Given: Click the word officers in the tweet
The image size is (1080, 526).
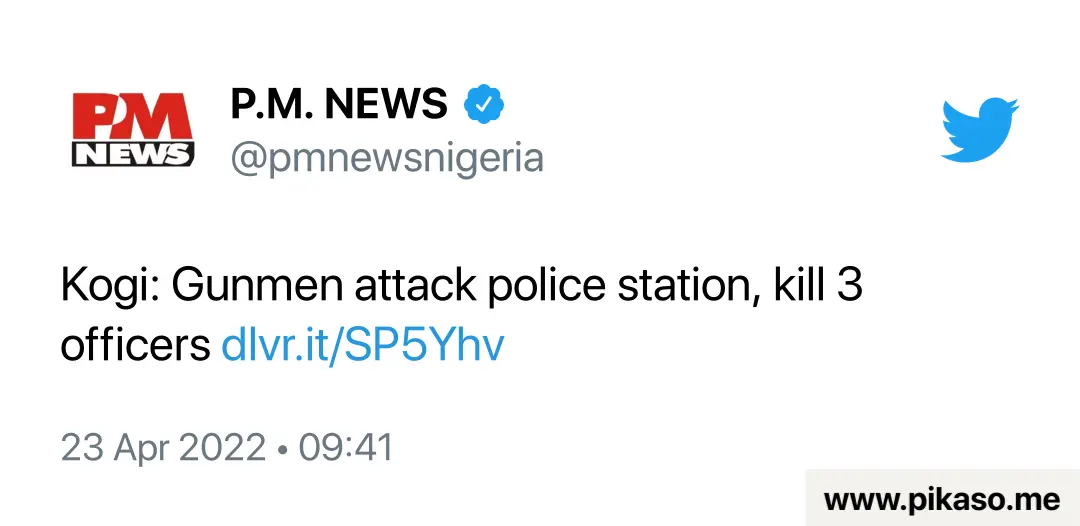Looking at the screenshot, I should pyautogui.click(x=135, y=345).
